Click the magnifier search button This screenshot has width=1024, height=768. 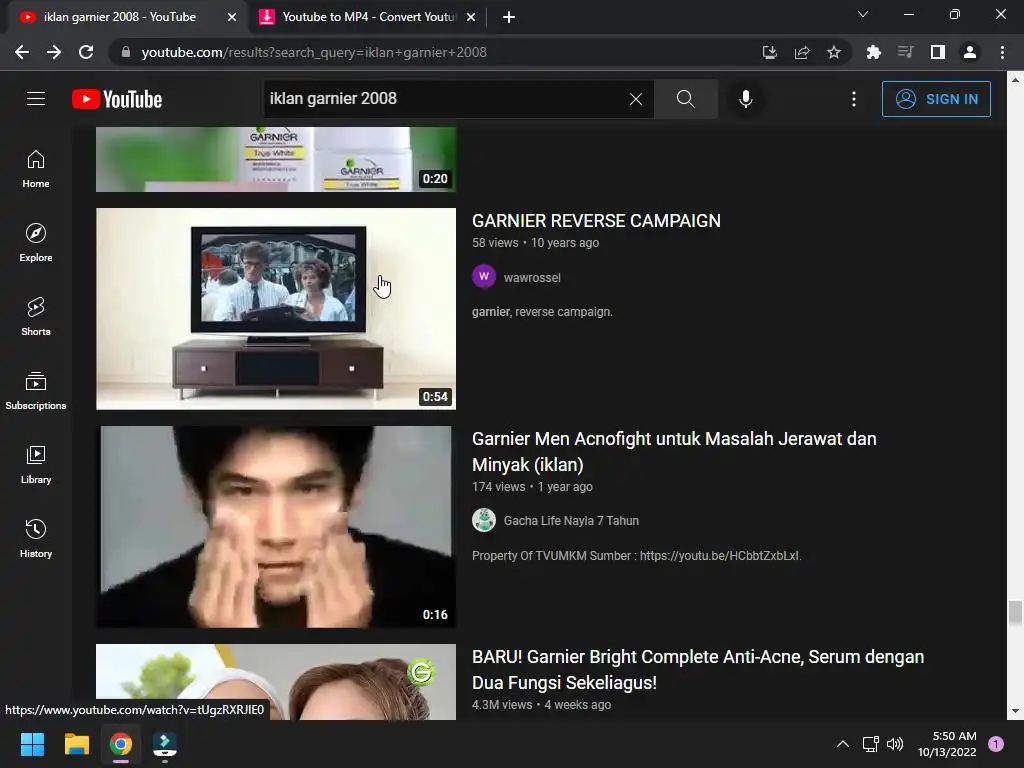coord(686,99)
